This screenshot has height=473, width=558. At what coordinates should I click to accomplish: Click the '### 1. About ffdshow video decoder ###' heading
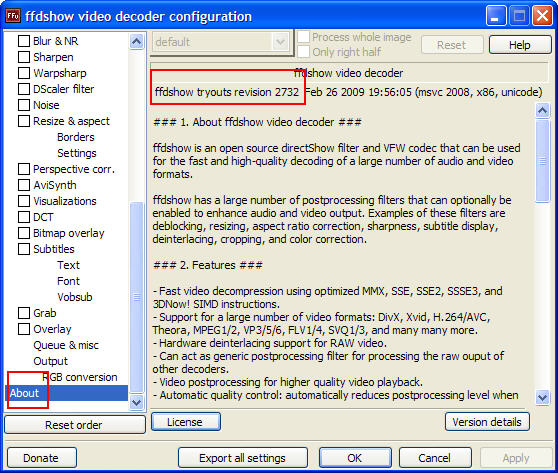(x=257, y=122)
